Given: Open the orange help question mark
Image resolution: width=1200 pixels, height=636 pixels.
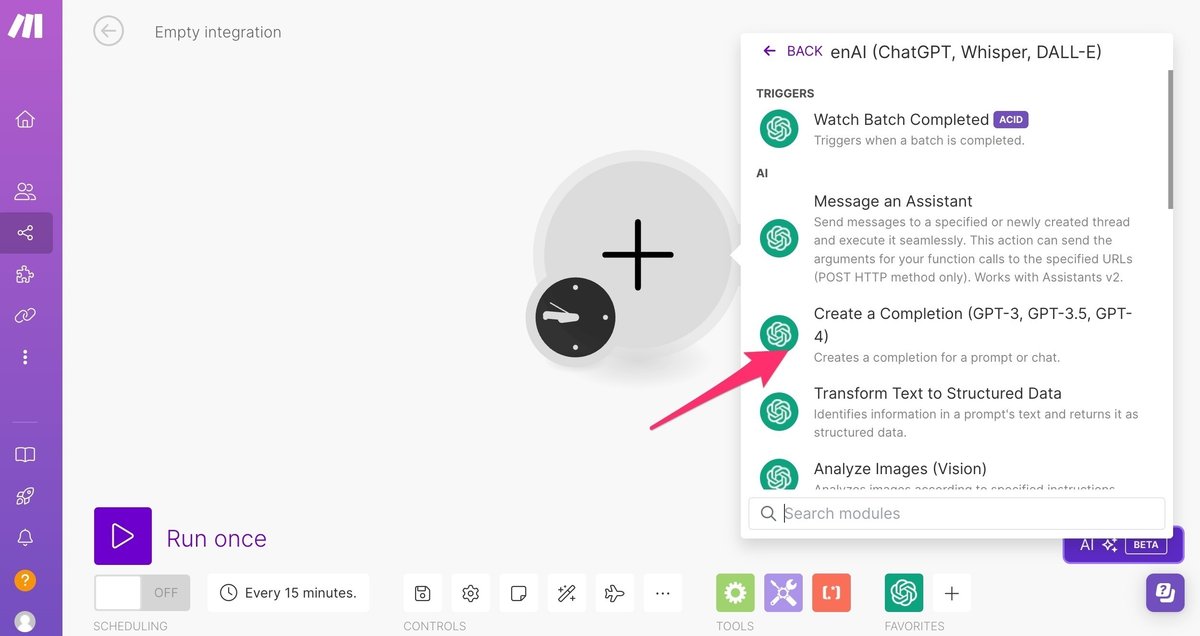Looking at the screenshot, I should (x=25, y=580).
